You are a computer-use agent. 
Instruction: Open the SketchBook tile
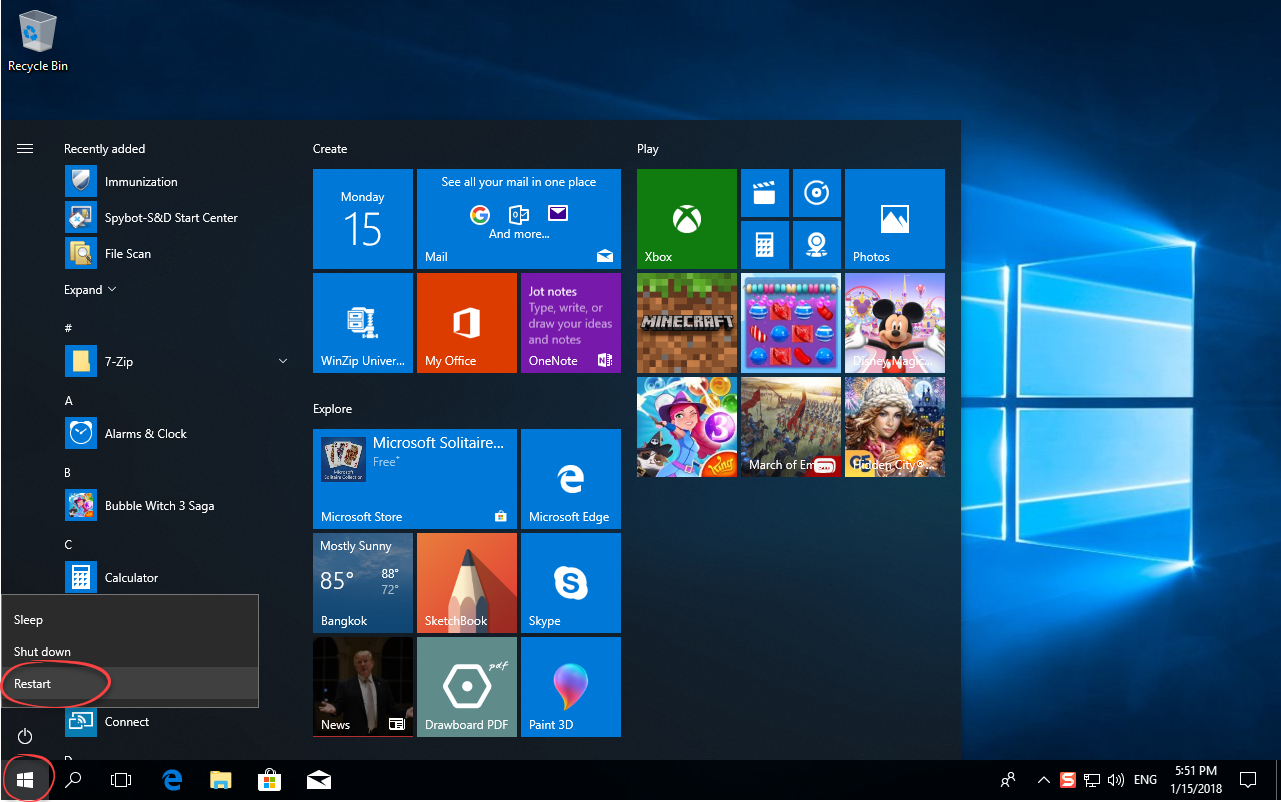pos(467,583)
